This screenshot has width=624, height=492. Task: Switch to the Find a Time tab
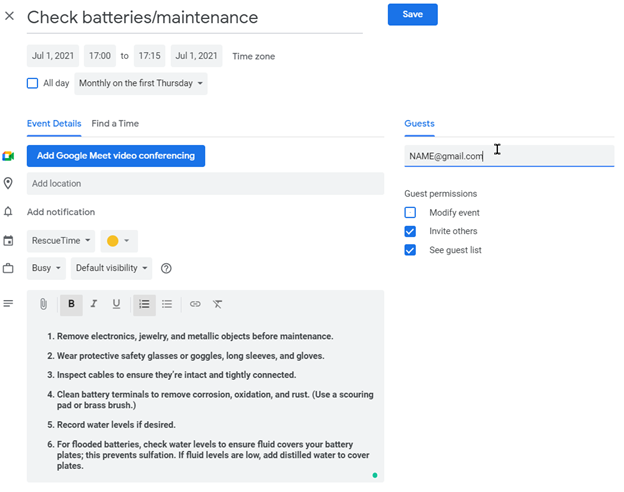pyautogui.click(x=115, y=124)
